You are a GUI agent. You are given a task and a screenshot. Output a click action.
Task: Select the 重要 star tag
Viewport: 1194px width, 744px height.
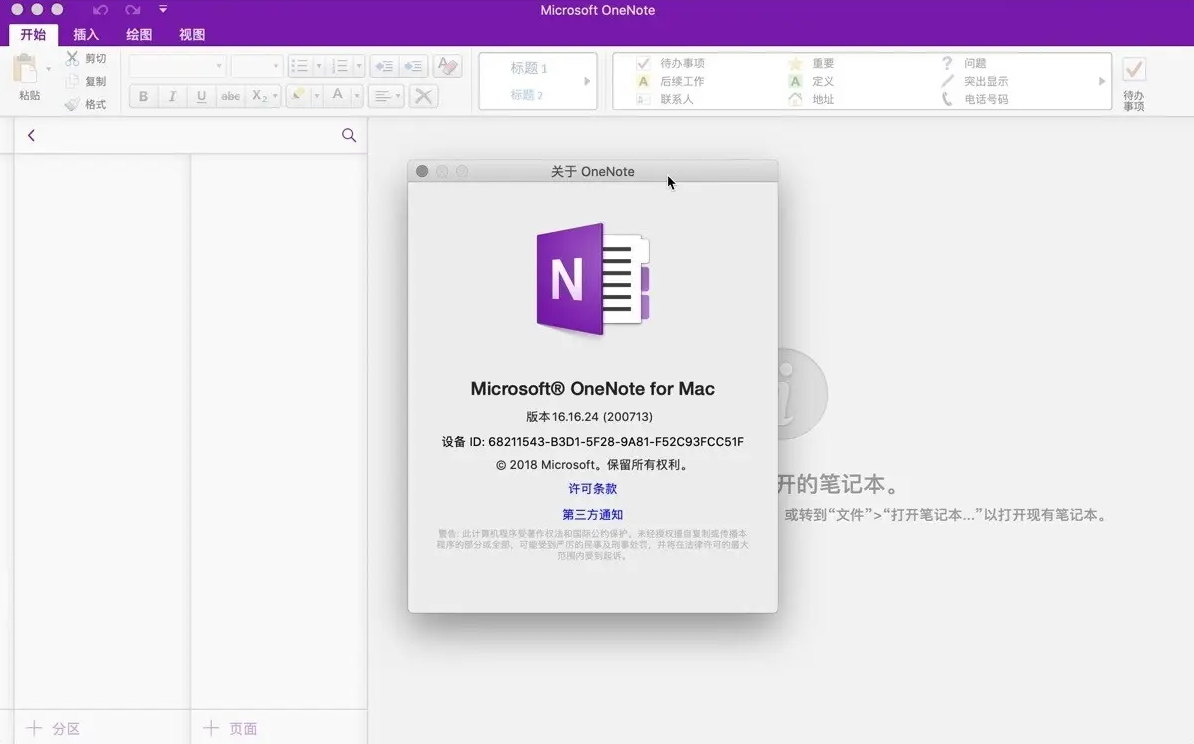pyautogui.click(x=812, y=63)
